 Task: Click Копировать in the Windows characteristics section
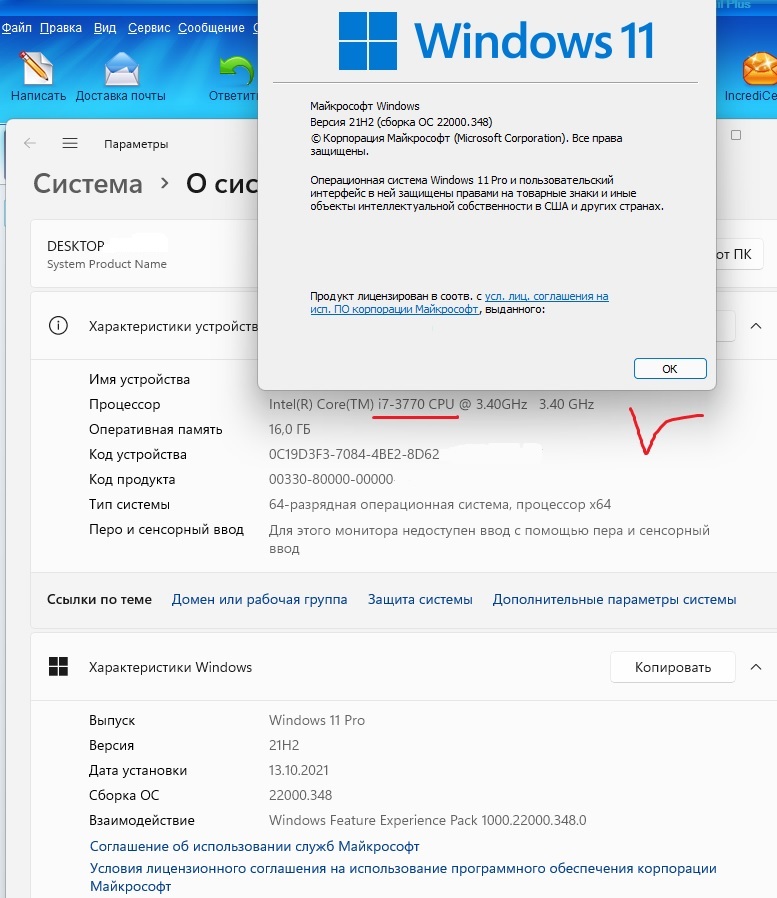673,667
